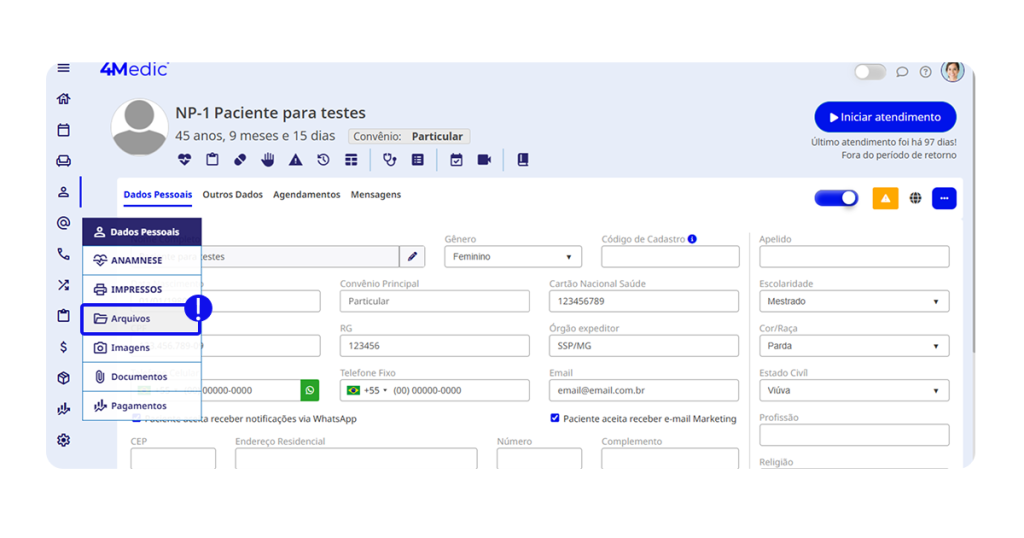Viewport: 1024px width, 538px height.
Task: Open the Estado Civil dropdown showing Viúva
Action: coord(853,391)
